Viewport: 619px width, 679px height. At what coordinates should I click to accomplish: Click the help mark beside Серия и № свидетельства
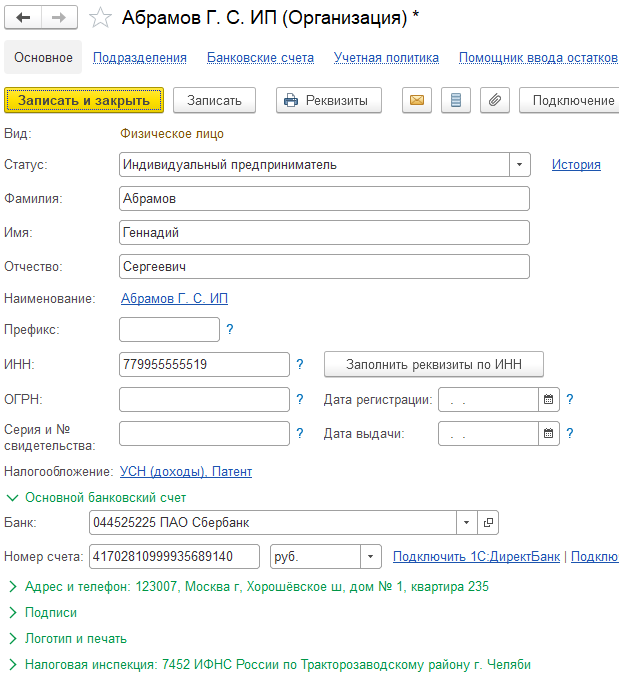coord(300,433)
